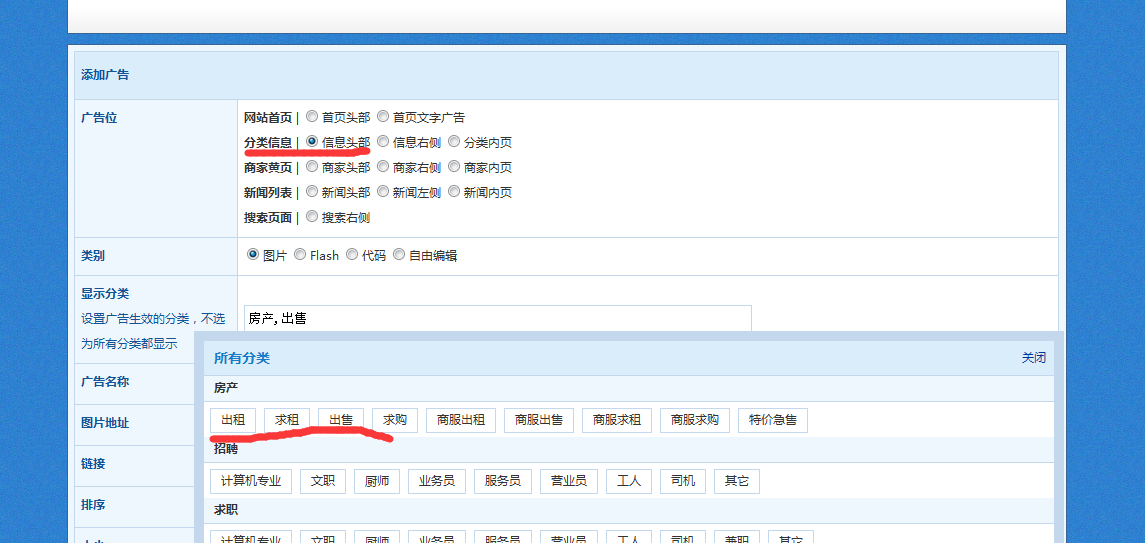Pick the 商家头部 ad position
This screenshot has width=1145, height=543.
tap(312, 167)
